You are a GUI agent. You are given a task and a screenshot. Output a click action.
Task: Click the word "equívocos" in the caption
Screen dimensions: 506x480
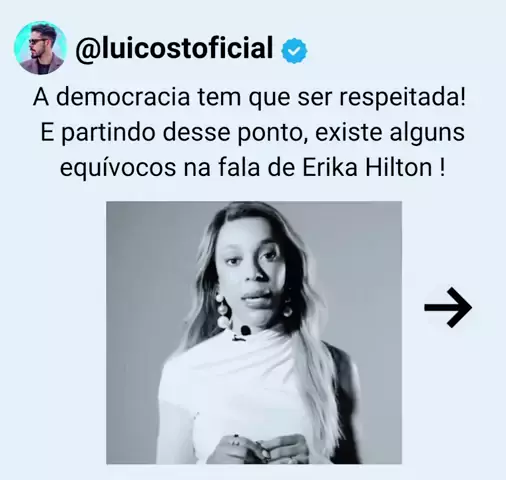pos(118,169)
